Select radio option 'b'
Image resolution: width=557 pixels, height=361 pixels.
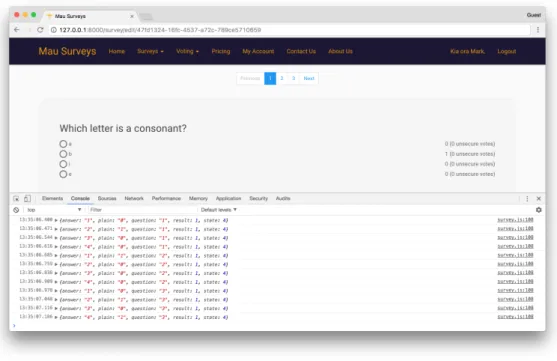click(x=63, y=154)
